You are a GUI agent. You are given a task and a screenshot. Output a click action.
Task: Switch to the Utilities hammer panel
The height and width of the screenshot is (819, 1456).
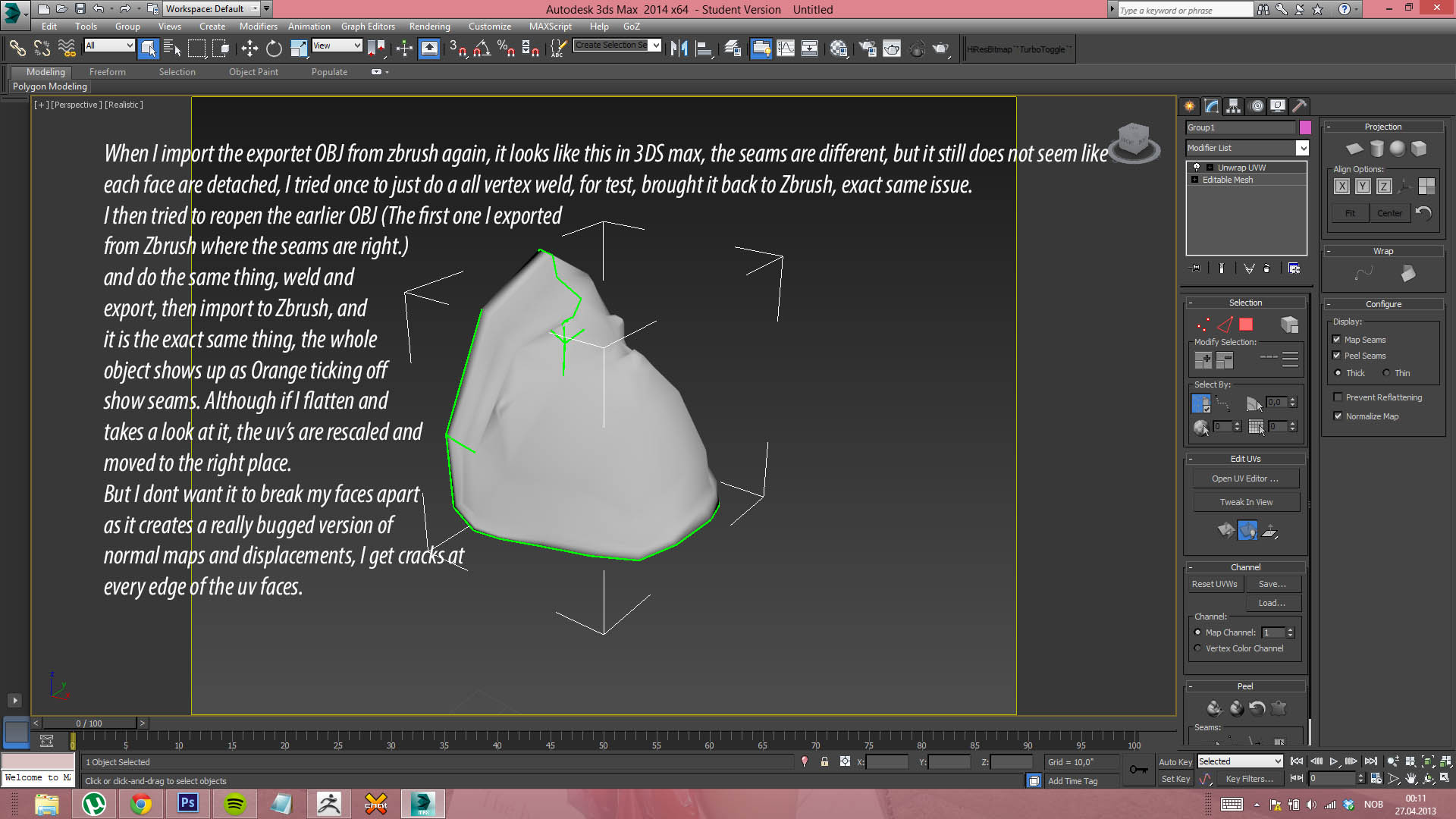pyautogui.click(x=1300, y=106)
